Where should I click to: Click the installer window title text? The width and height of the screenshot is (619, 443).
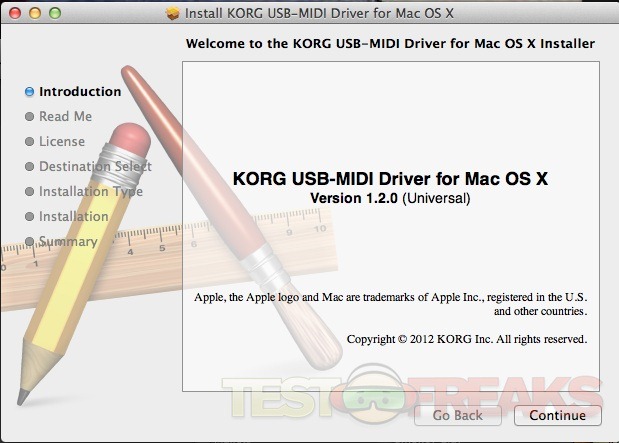tap(322, 13)
